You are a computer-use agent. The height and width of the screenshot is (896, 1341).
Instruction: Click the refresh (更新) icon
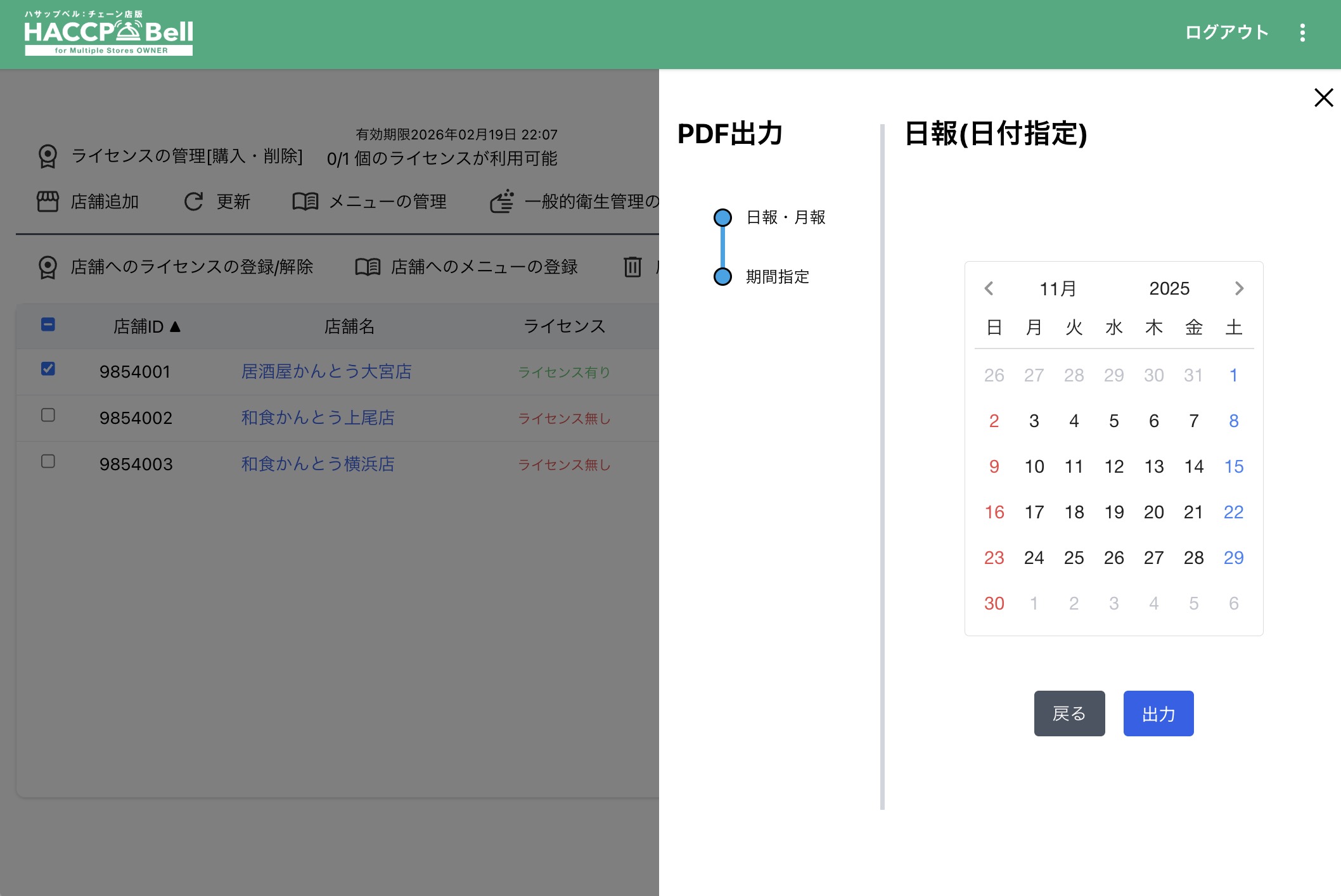193,202
